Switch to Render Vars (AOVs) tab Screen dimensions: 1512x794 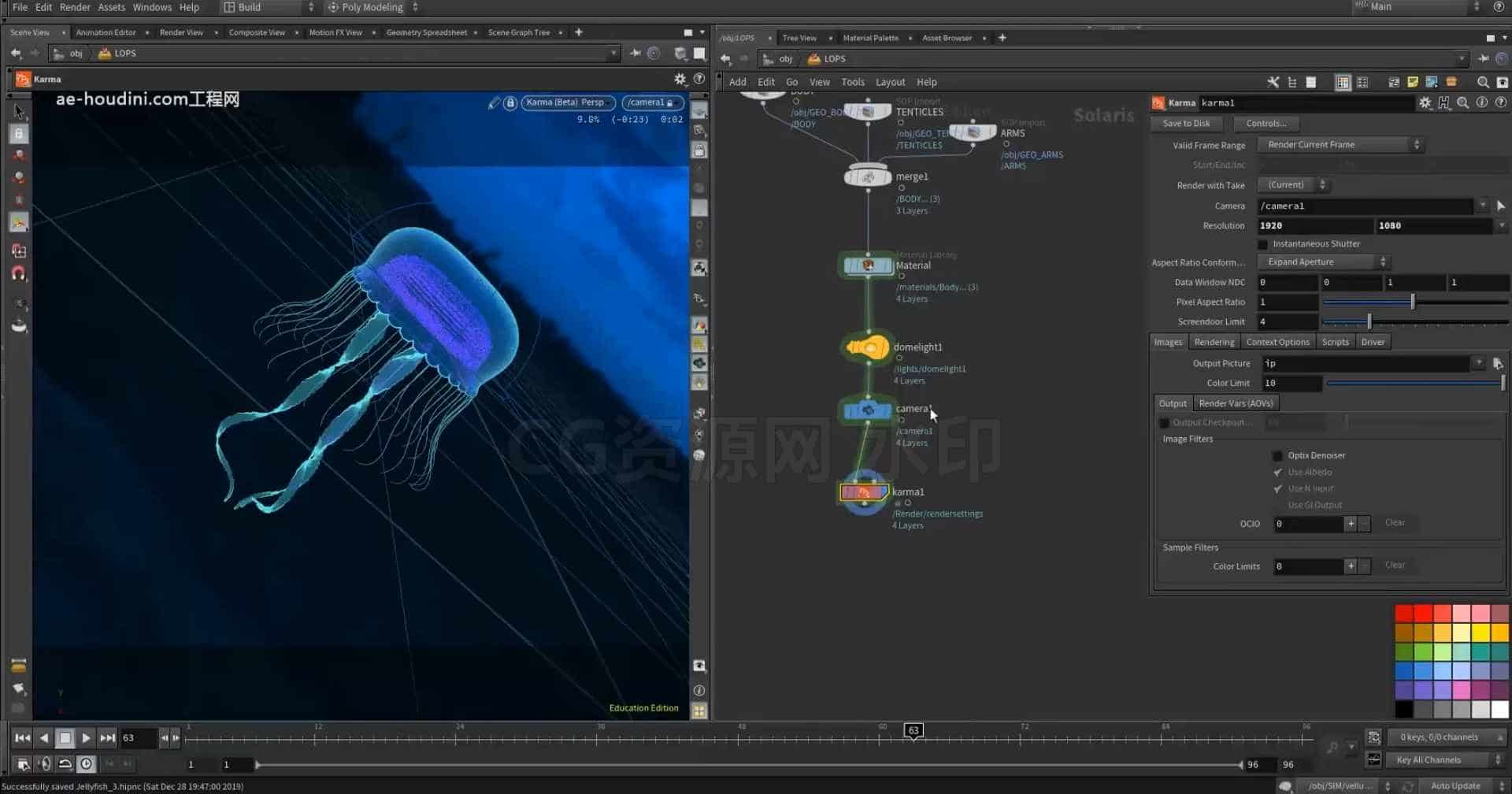(1236, 403)
